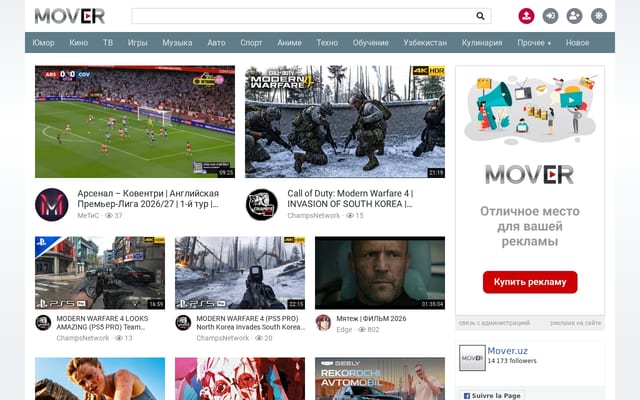The width and height of the screenshot is (640, 400).
Task: Click channel avatar next to MODERN WARFARE 4 LOOKS AMAZING
Action: point(43,323)
